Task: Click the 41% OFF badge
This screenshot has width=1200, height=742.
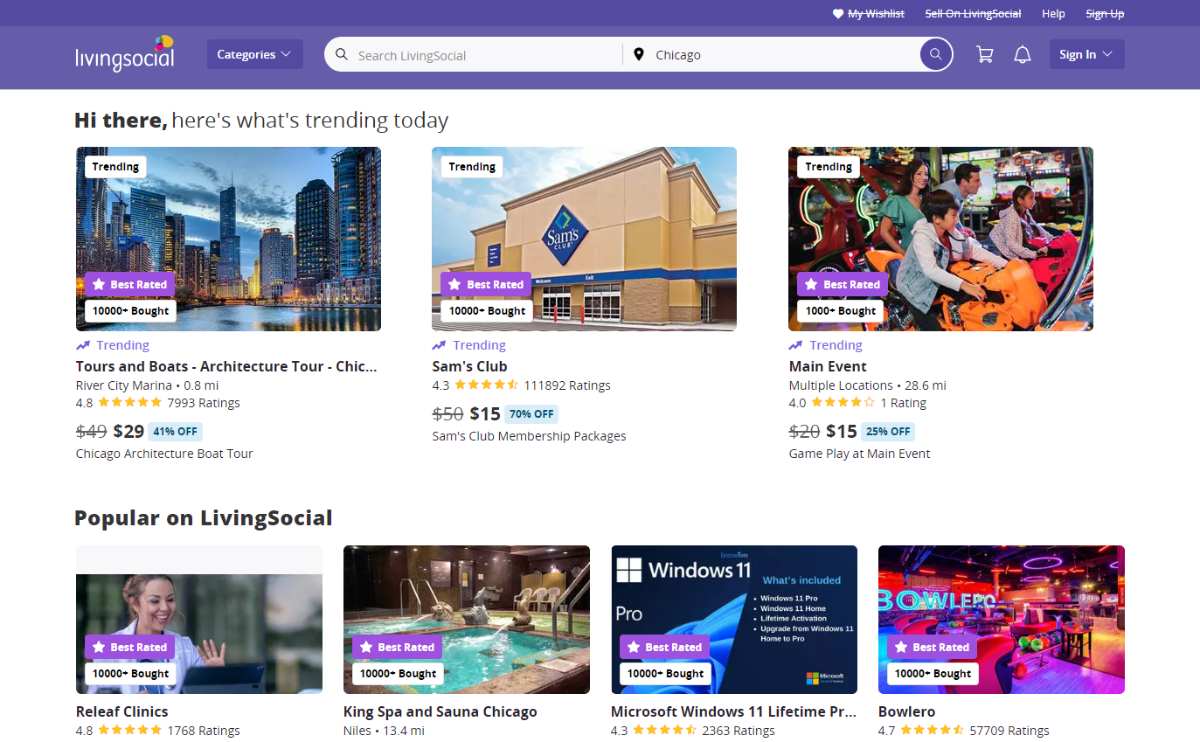Action: pos(175,432)
